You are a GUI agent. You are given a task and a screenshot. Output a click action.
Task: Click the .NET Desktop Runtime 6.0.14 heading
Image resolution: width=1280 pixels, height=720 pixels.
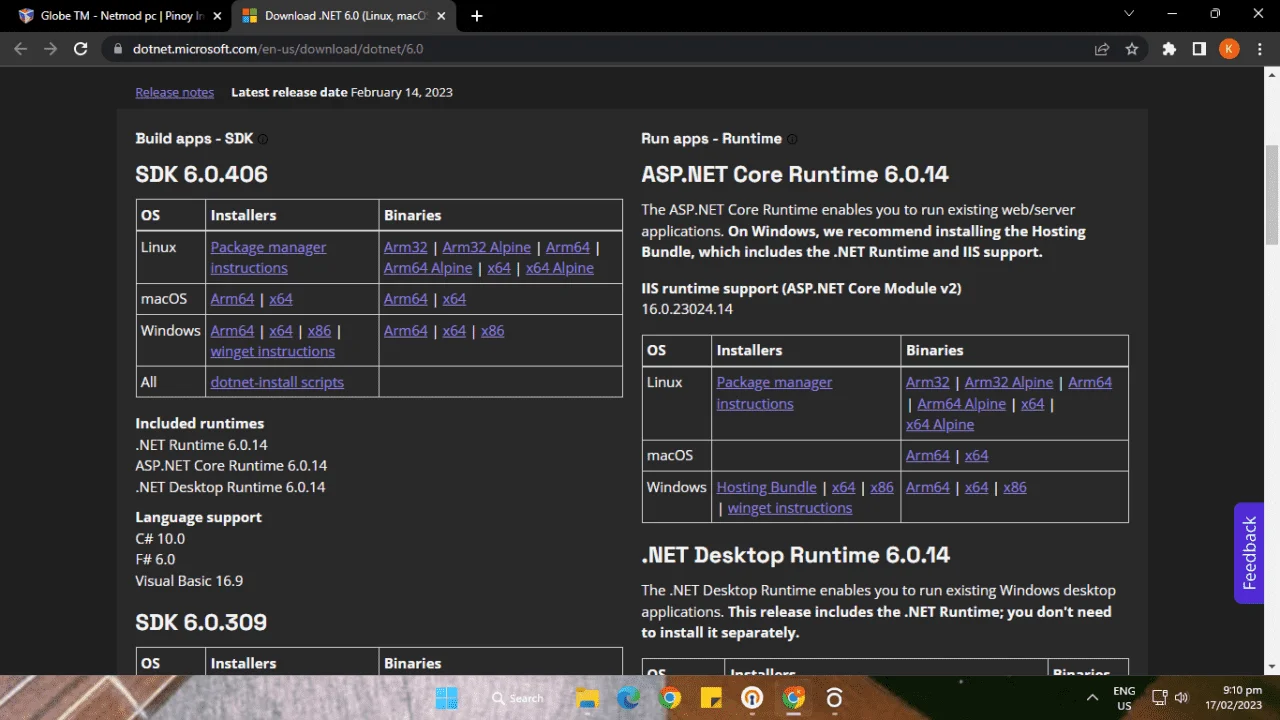pyautogui.click(x=796, y=555)
